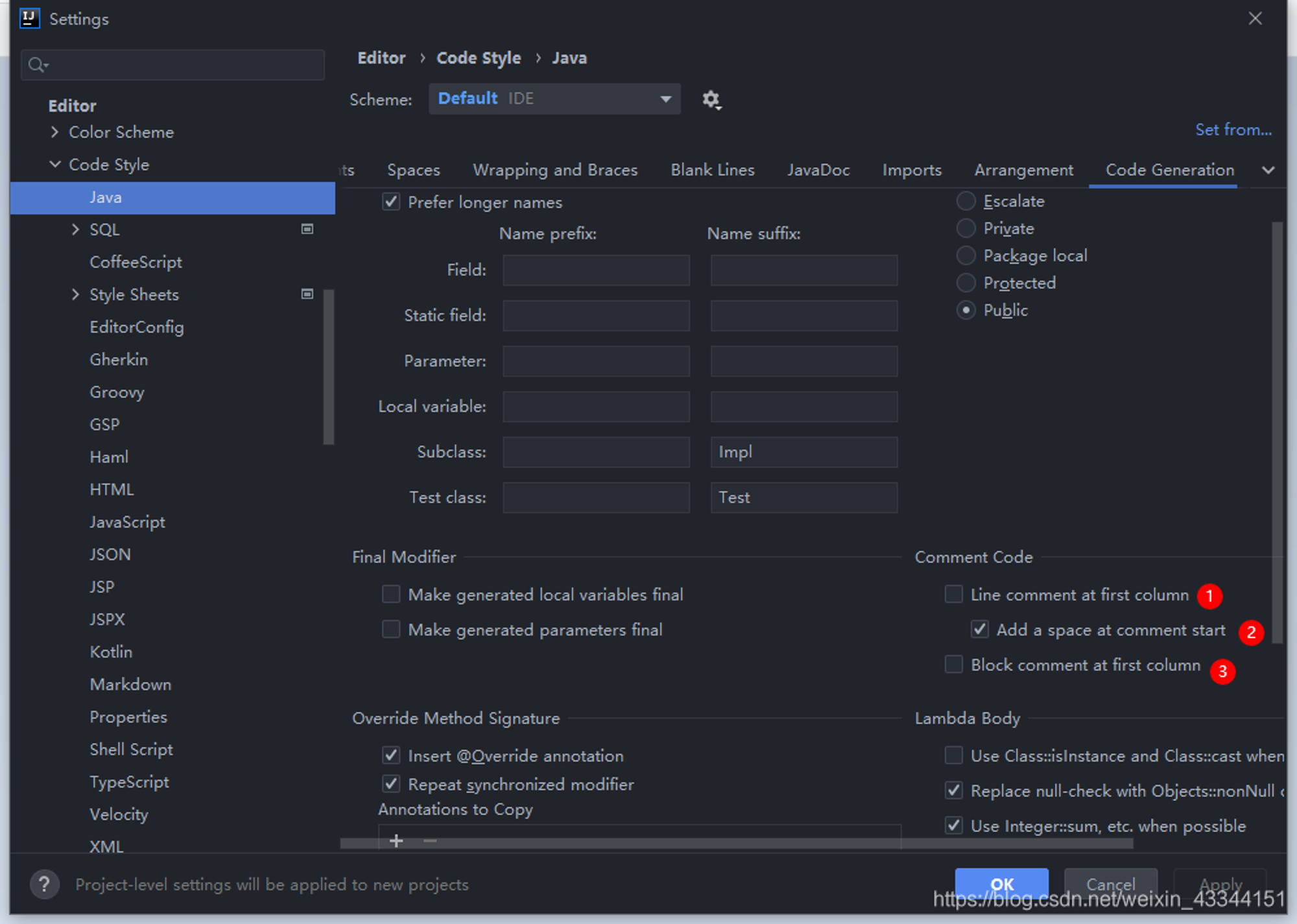Open the Wrapping and Braces tab
This screenshot has width=1297, height=924.
(555, 170)
